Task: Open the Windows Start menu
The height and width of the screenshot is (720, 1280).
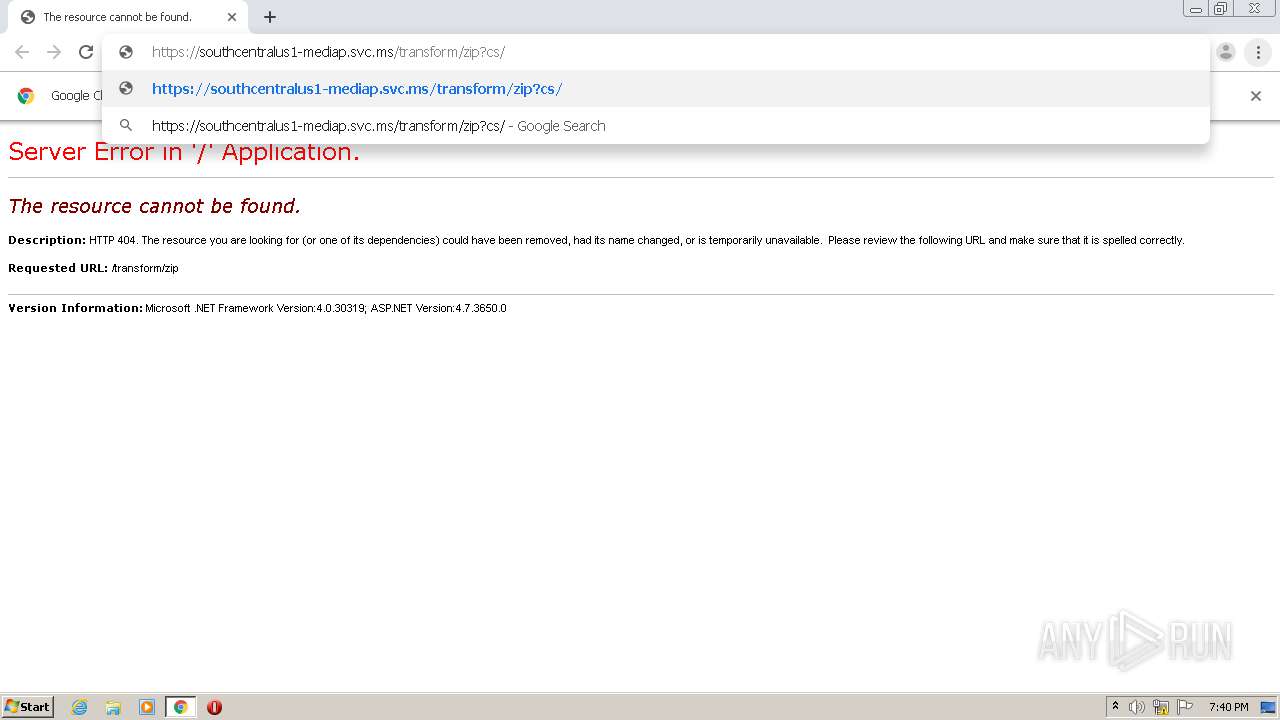Action: coord(28,707)
